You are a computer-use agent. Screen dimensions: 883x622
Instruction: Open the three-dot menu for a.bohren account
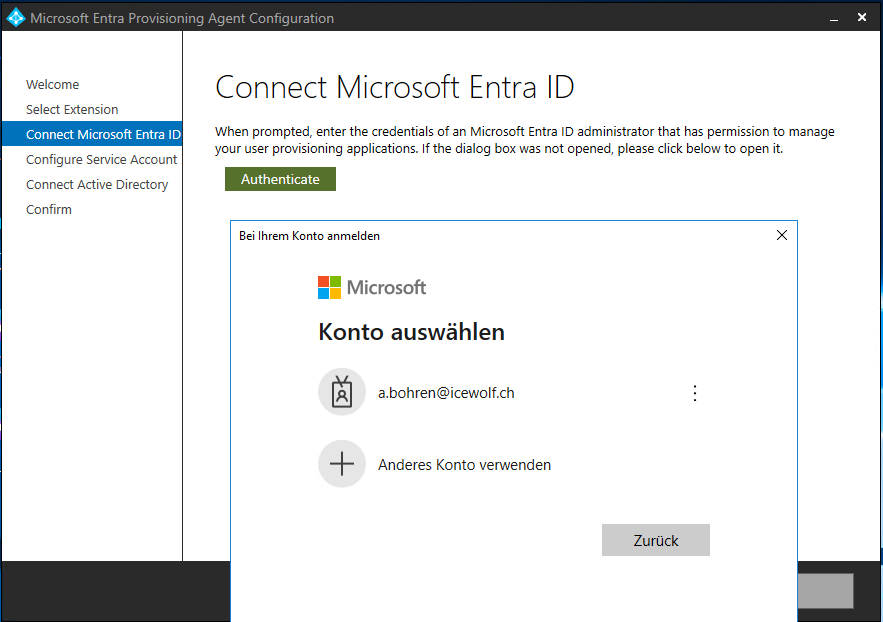[695, 393]
